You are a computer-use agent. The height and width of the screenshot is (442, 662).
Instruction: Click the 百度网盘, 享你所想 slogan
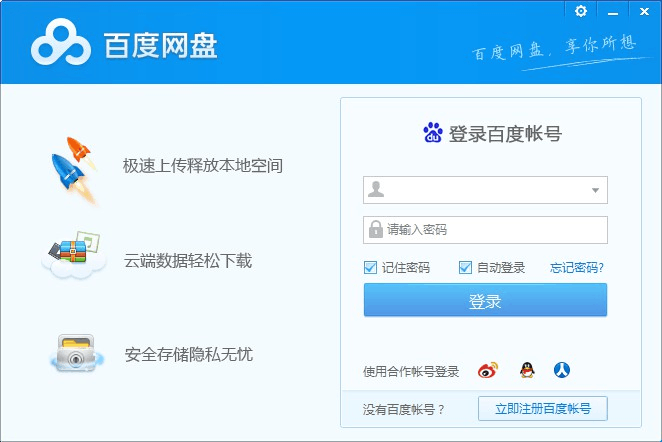[554, 49]
